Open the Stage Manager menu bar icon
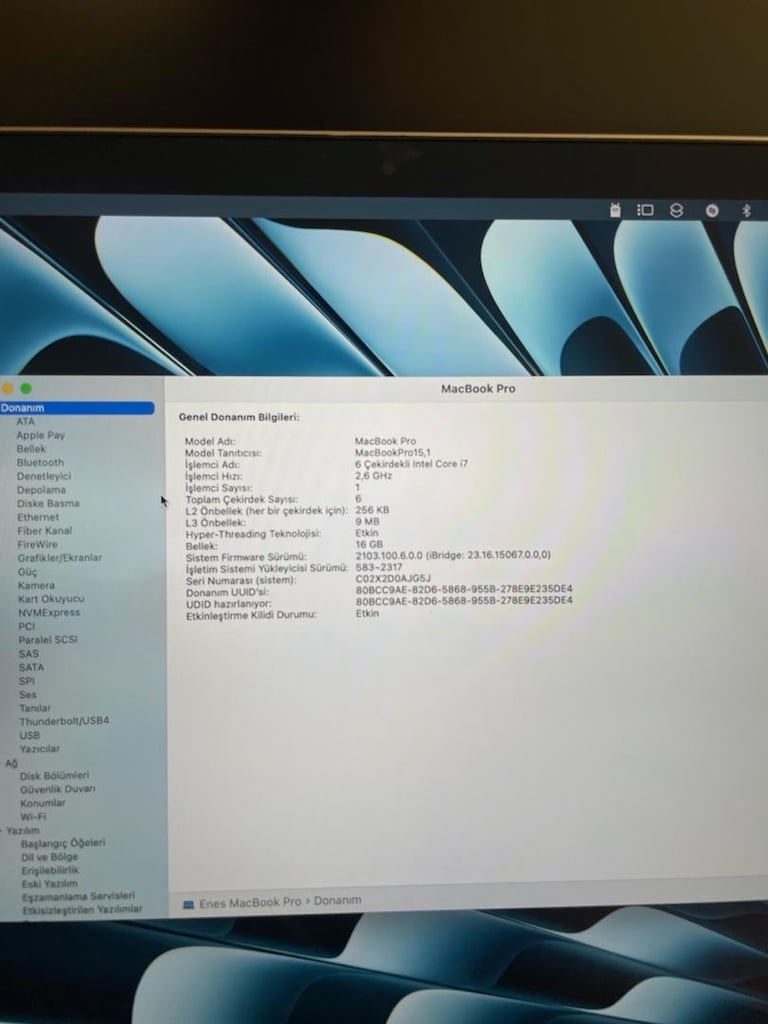Screen dimensions: 768x1024 [x=645, y=210]
